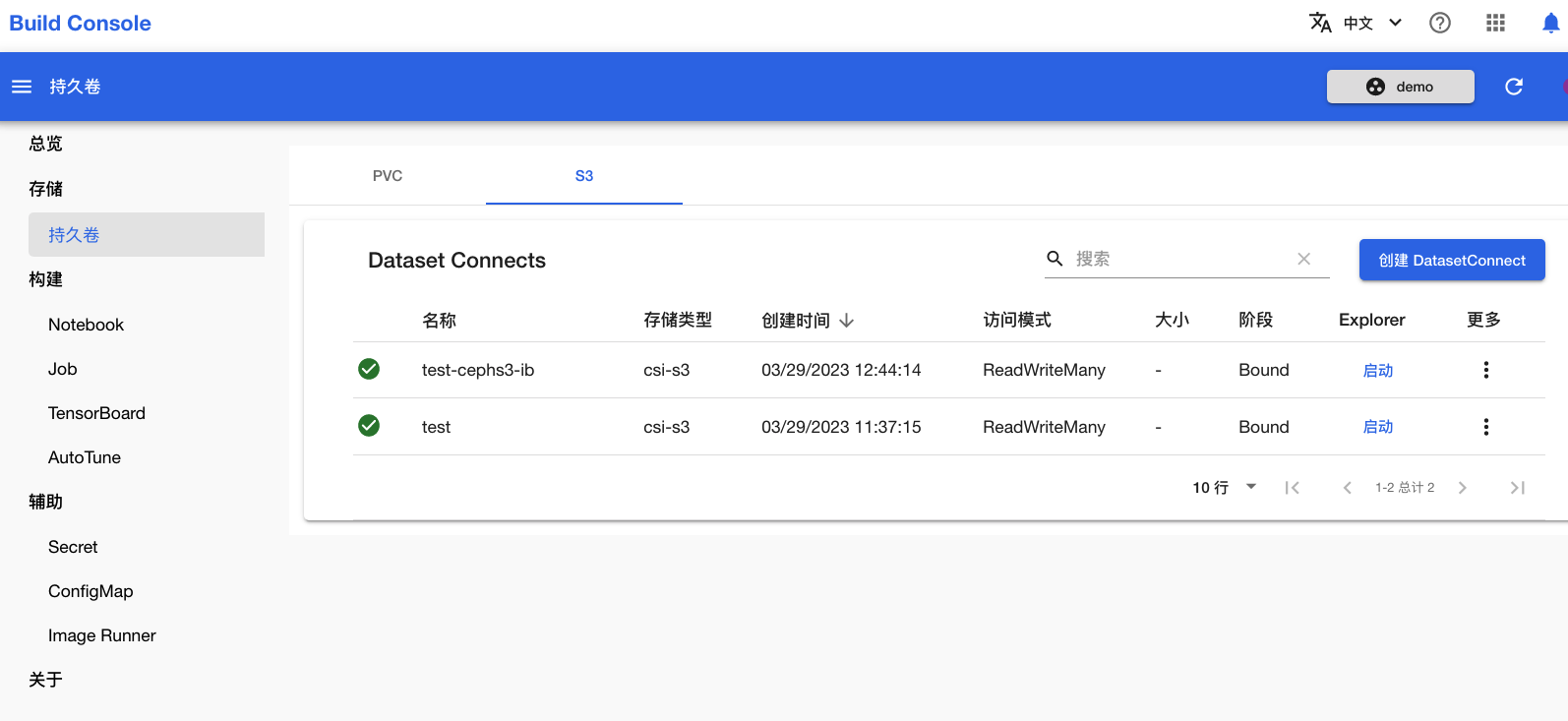Open the hamburger navigation menu
Image resolution: width=1568 pixels, height=721 pixels.
click(x=22, y=87)
